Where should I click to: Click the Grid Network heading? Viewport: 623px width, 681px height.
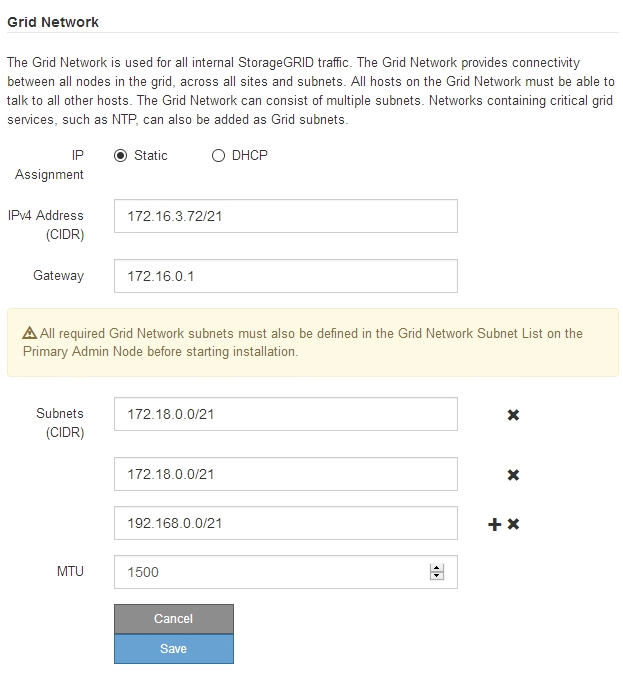coord(53,22)
